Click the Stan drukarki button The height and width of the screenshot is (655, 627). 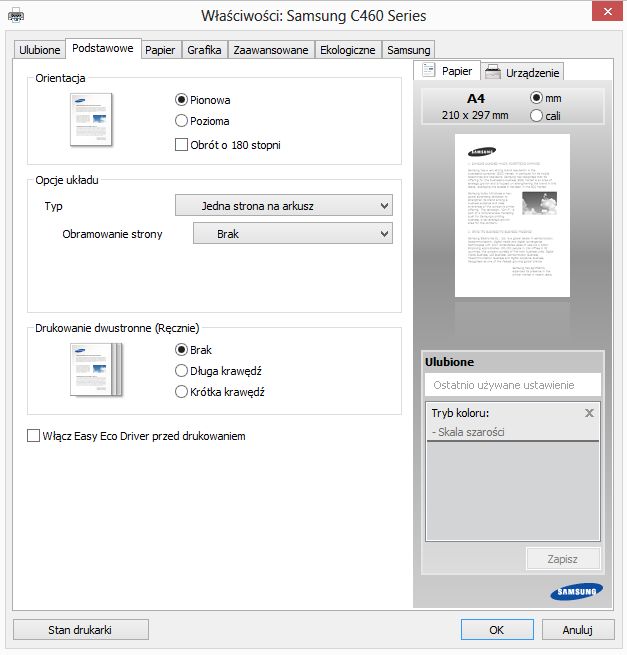pyautogui.click(x=81, y=630)
